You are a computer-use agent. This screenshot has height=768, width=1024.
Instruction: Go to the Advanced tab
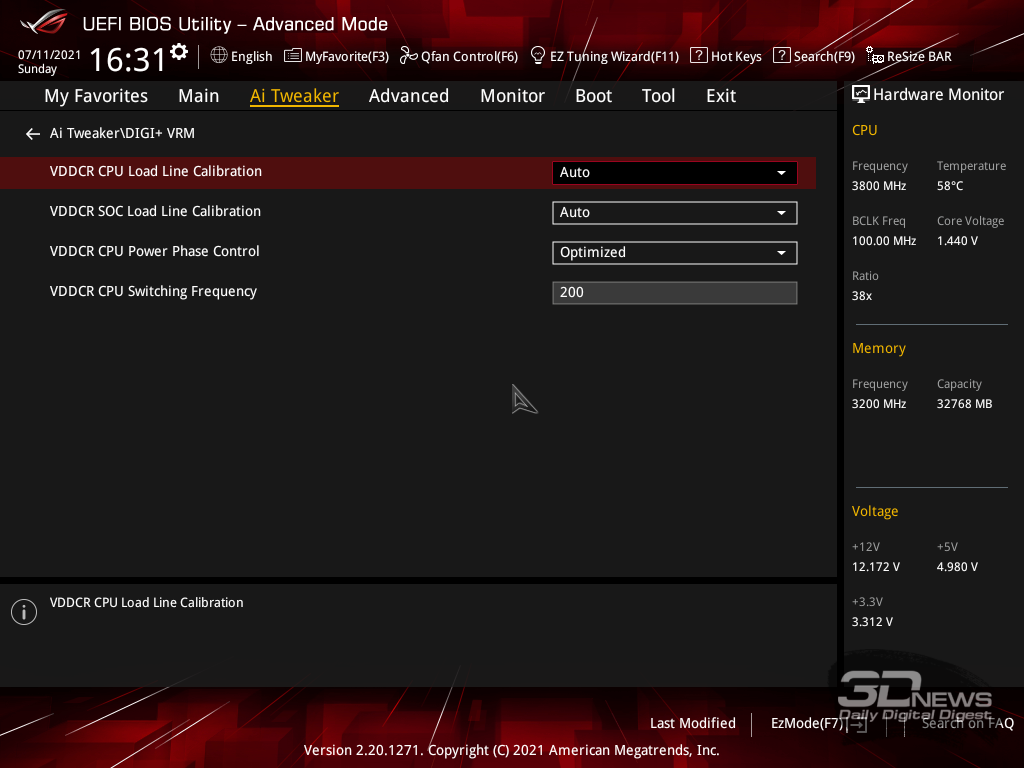click(x=409, y=96)
